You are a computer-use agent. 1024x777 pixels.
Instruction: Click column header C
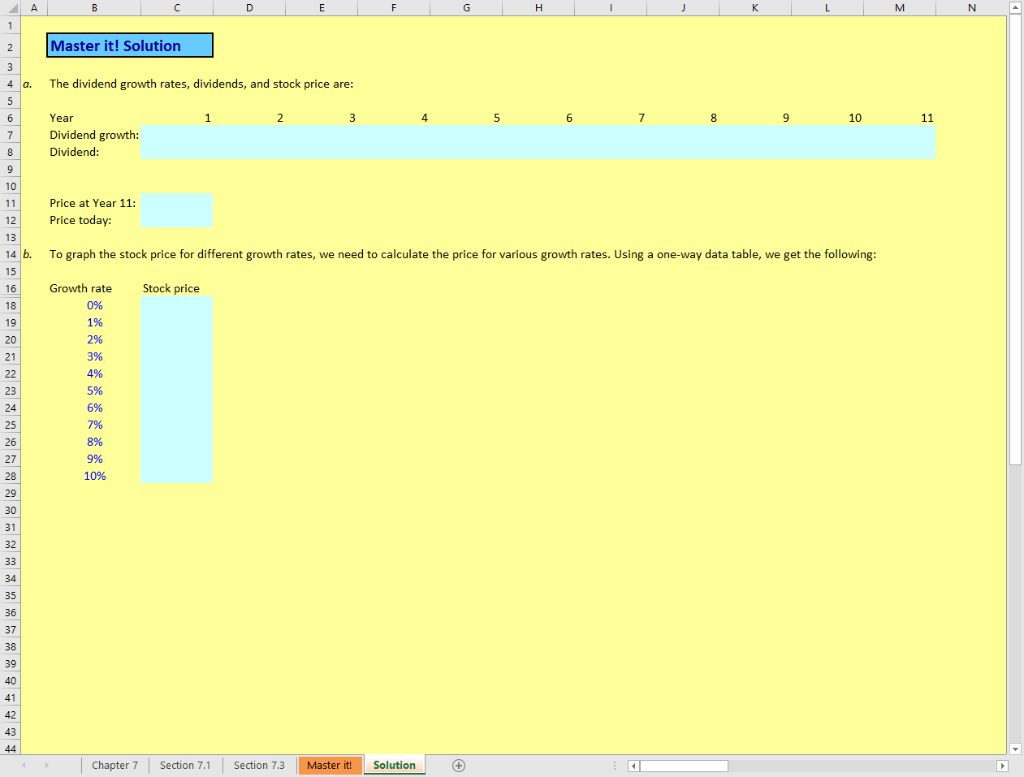(176, 8)
